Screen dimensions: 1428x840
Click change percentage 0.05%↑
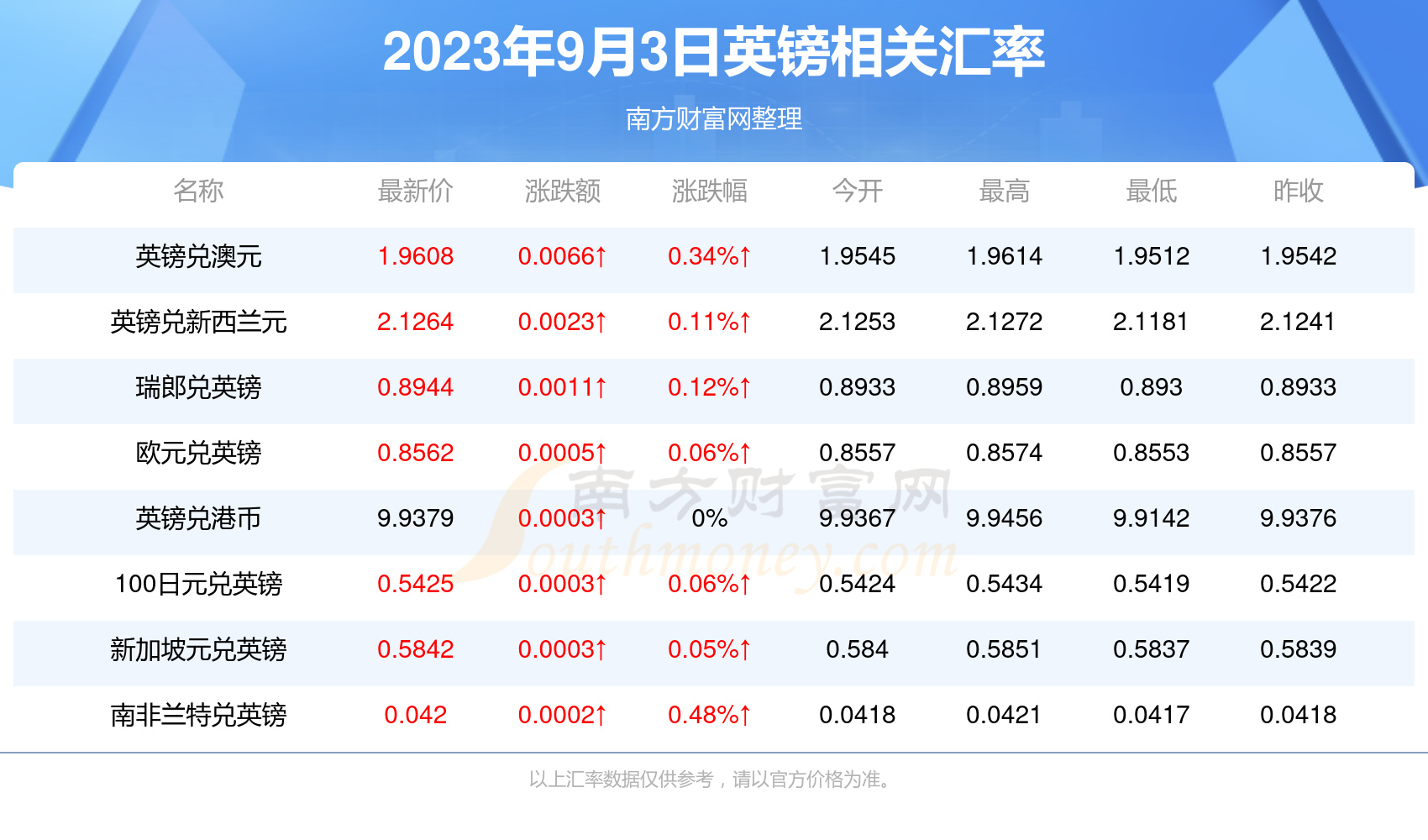click(x=709, y=649)
